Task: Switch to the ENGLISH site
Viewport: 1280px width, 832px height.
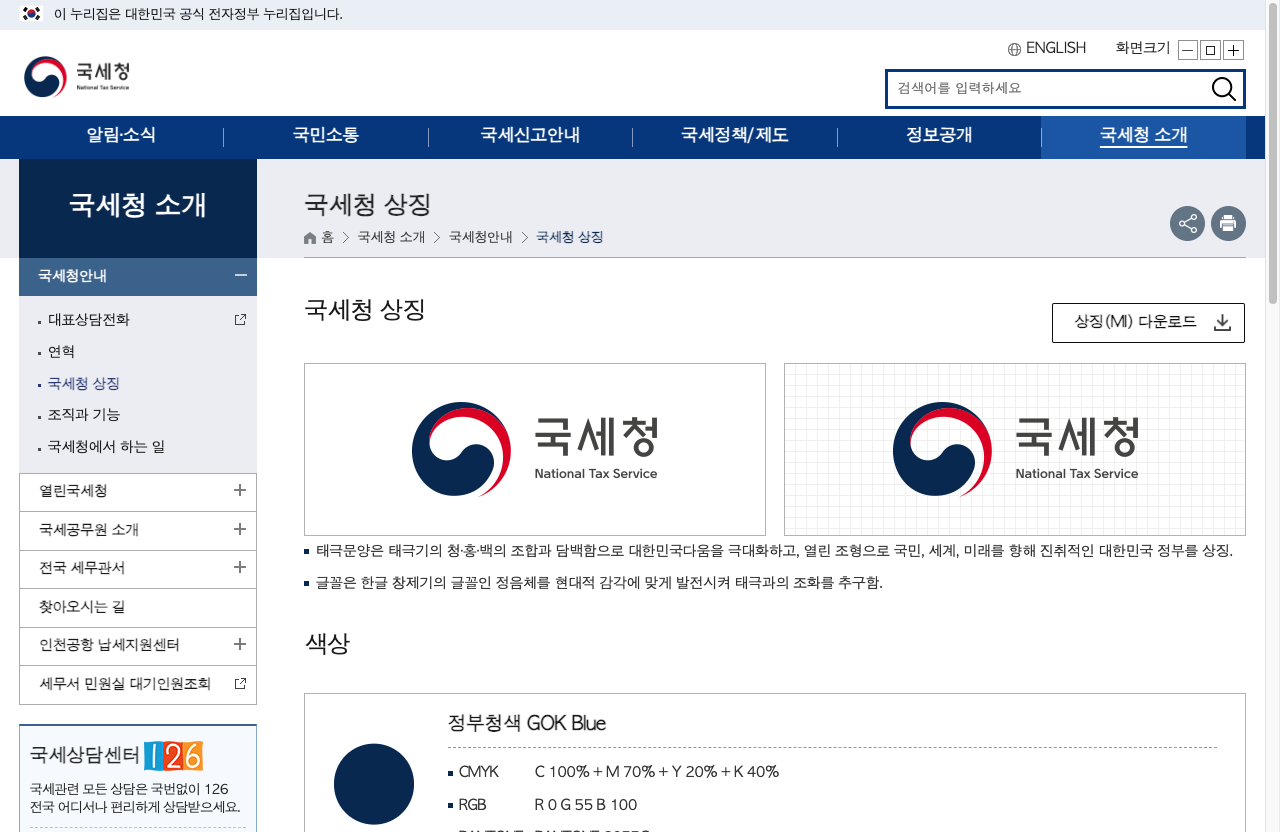Action: (x=1055, y=48)
